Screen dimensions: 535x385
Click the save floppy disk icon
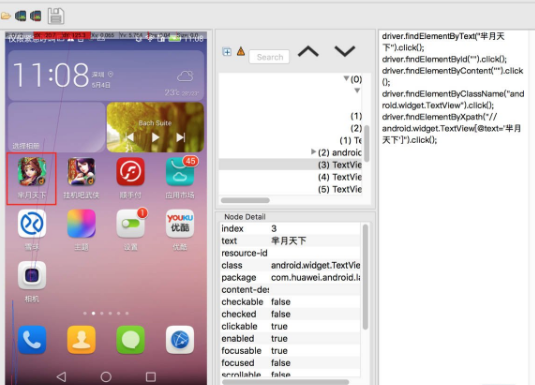pyautogui.click(x=56, y=16)
